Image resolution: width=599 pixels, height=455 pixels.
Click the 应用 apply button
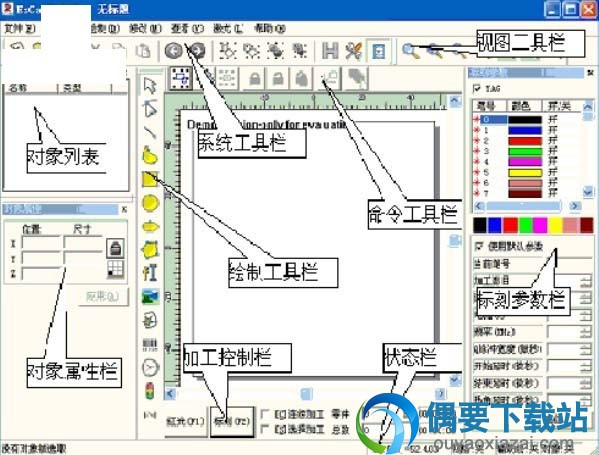103,296
